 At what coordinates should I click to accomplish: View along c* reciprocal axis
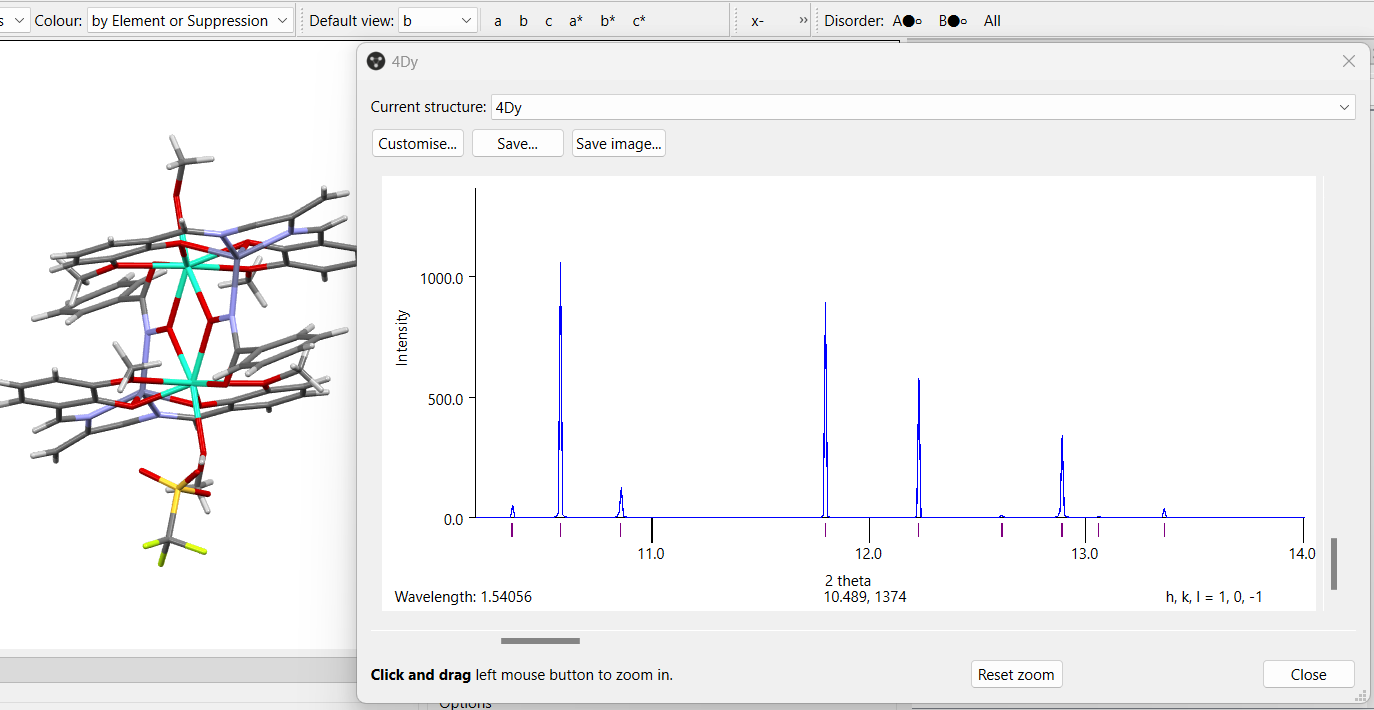(638, 20)
